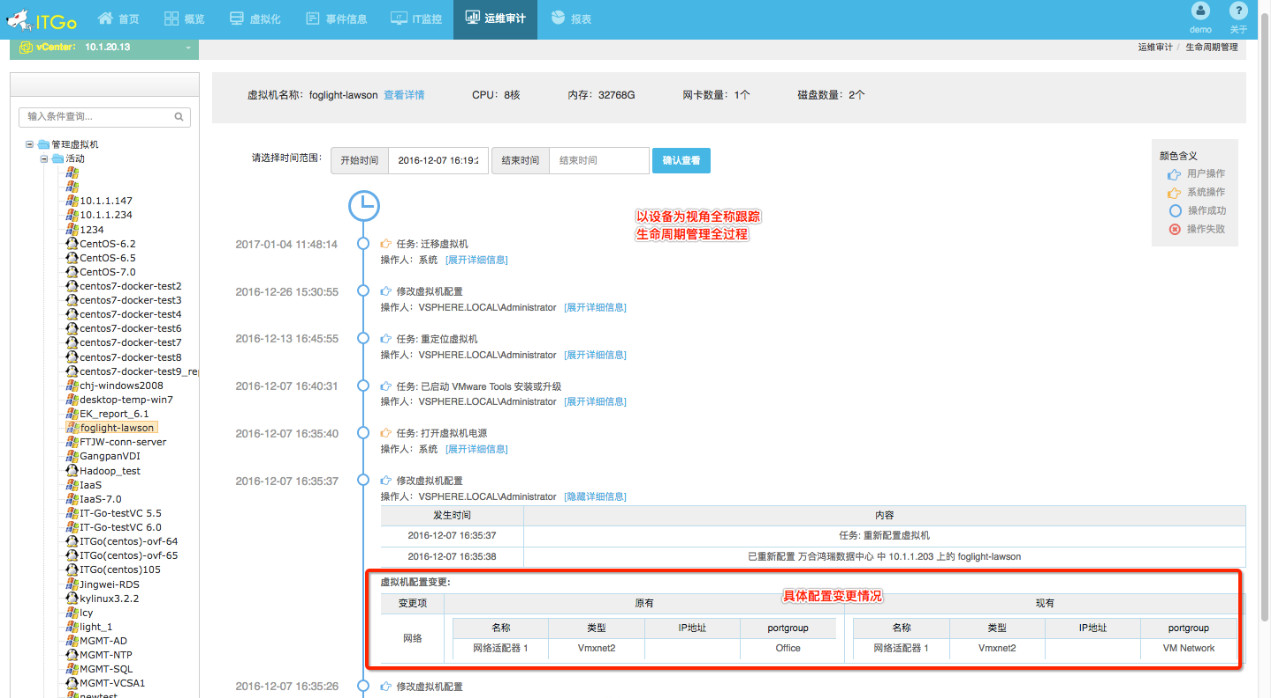
Task: Select the MGMT-VCSA1 tree item
Action: (113, 683)
